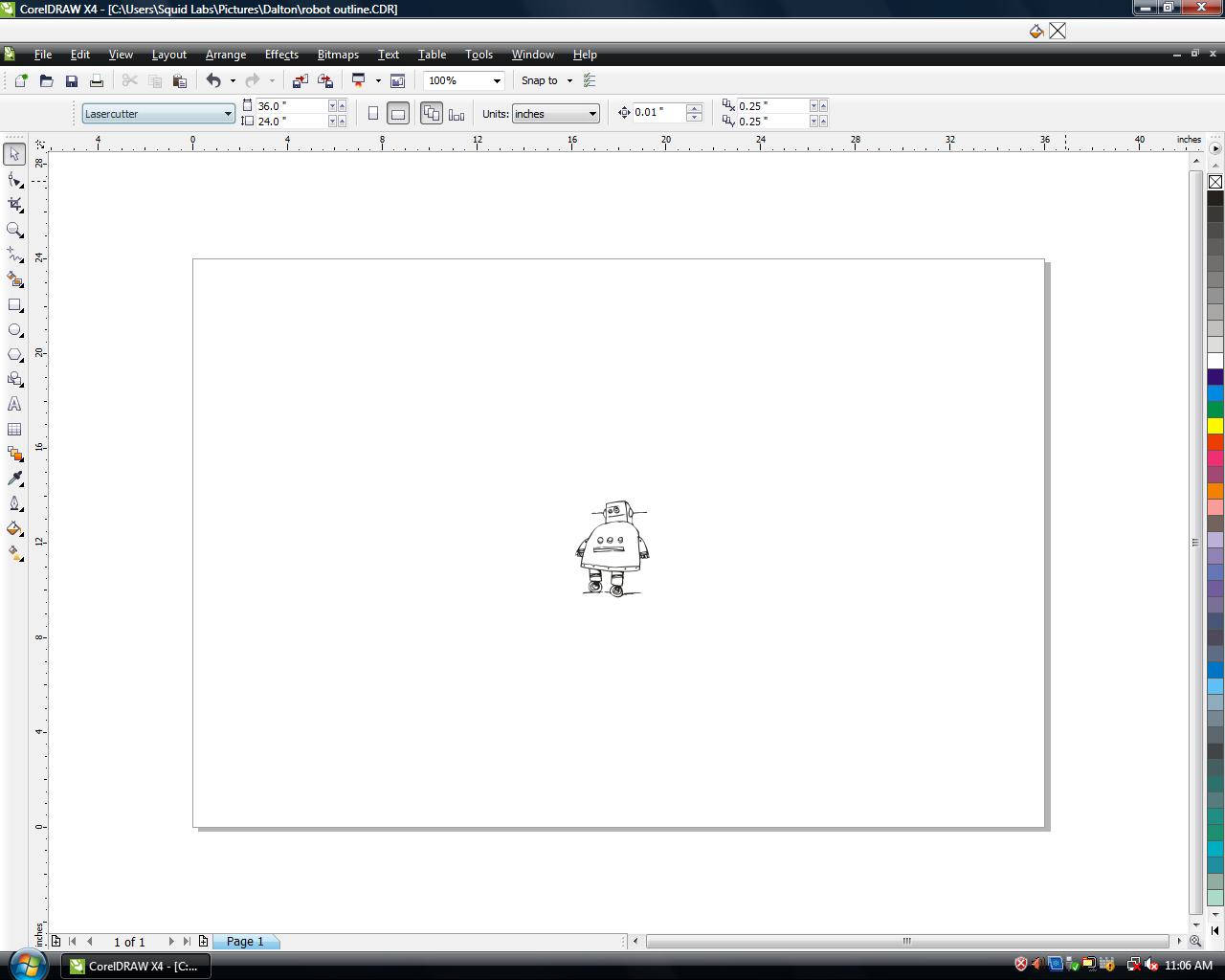Image resolution: width=1225 pixels, height=980 pixels.
Task: Pick the orange color swatch
Action: click(x=1215, y=491)
